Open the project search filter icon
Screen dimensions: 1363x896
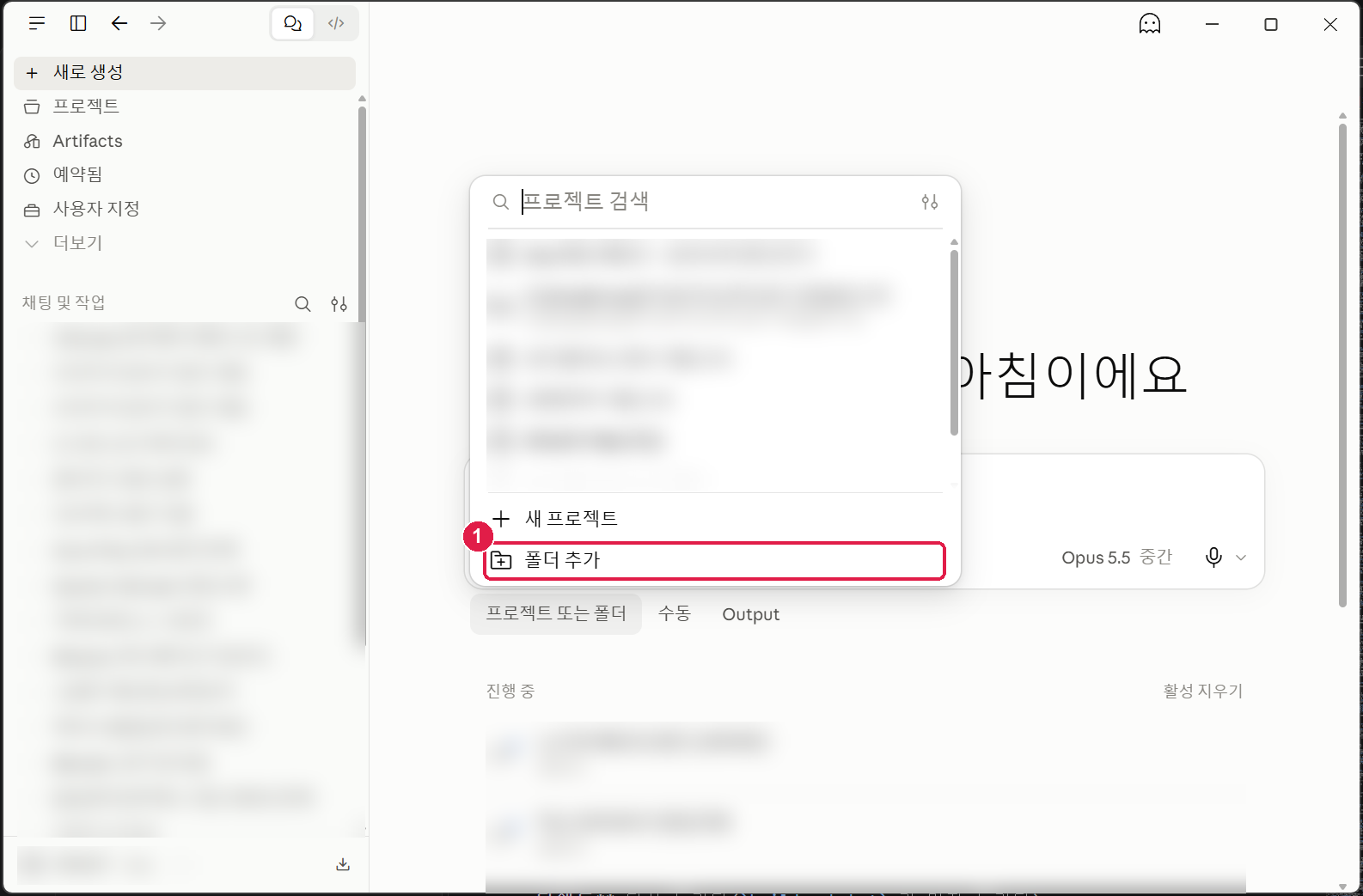930,202
